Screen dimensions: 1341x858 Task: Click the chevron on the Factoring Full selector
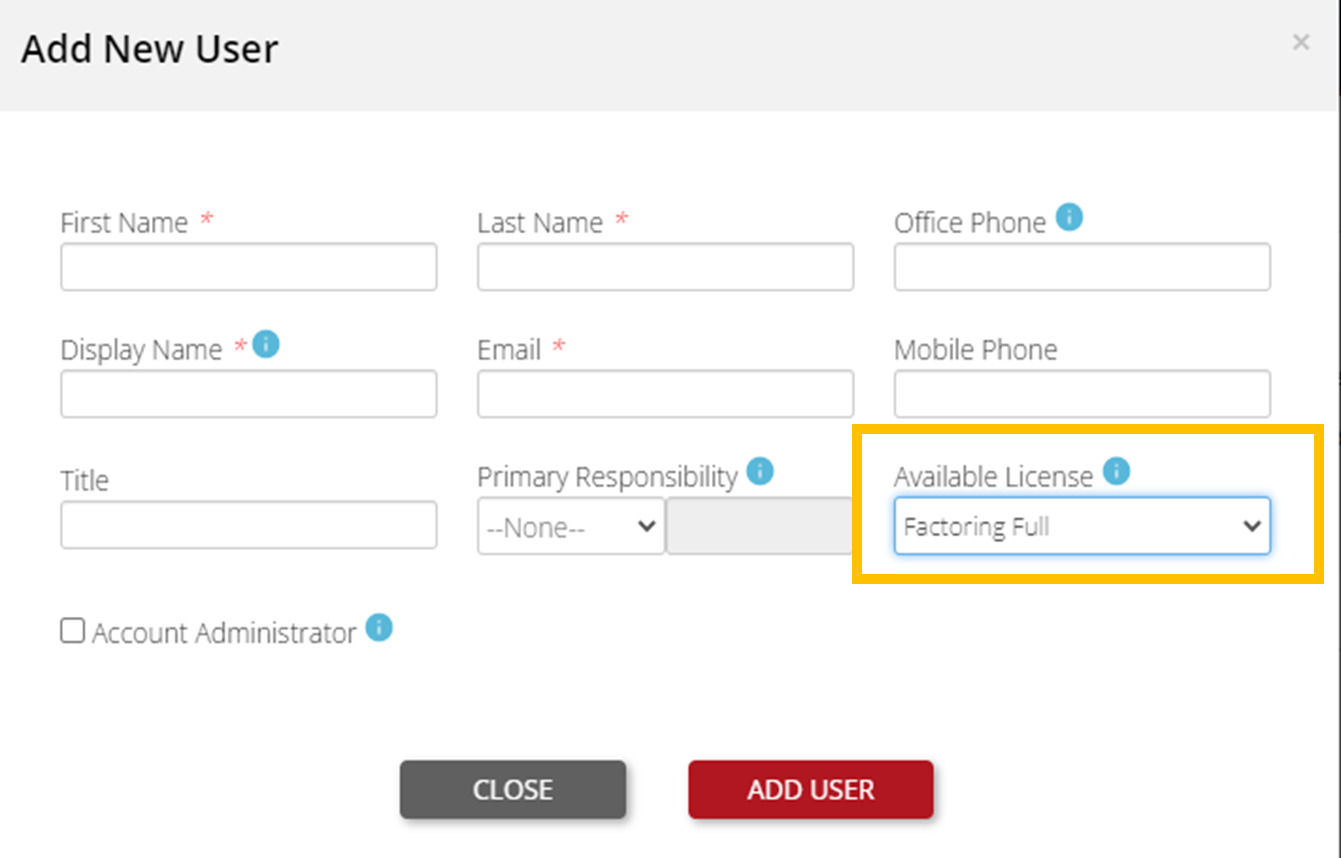(x=1253, y=526)
